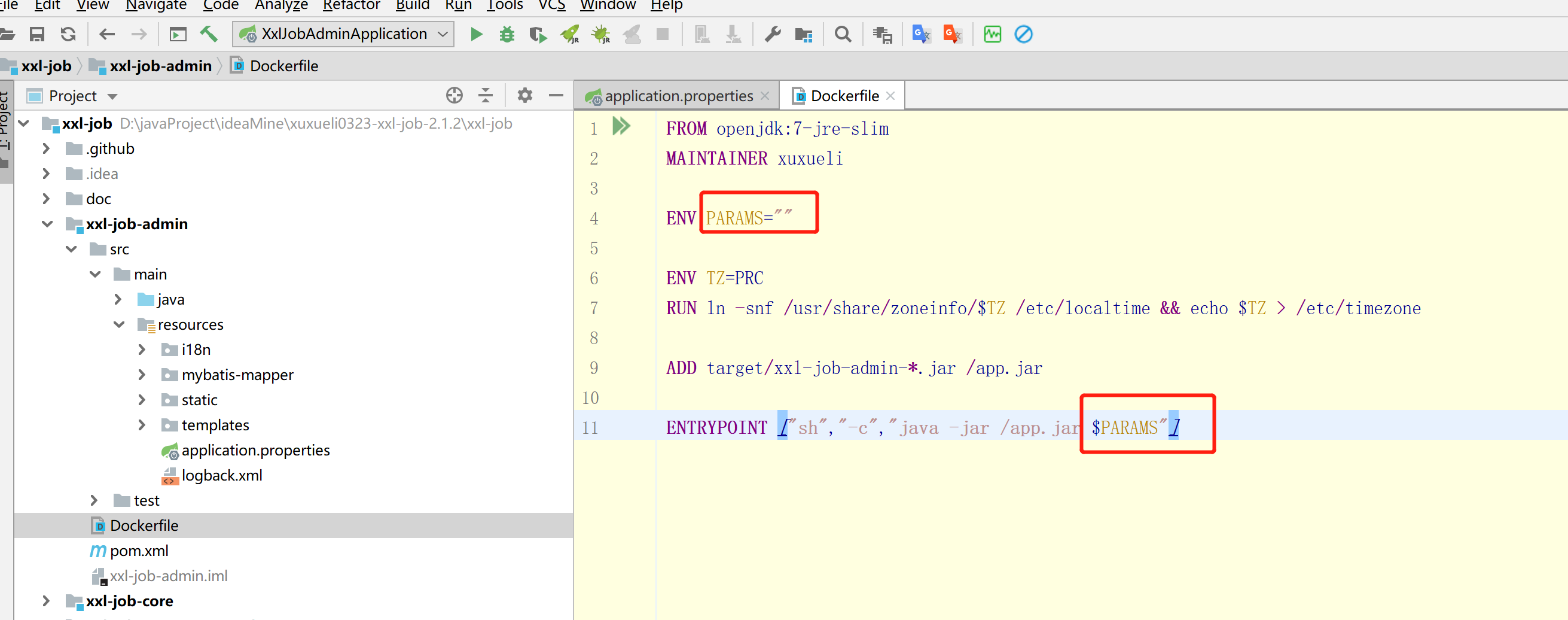
Task: Open the Refactor menu
Action: (351, 5)
